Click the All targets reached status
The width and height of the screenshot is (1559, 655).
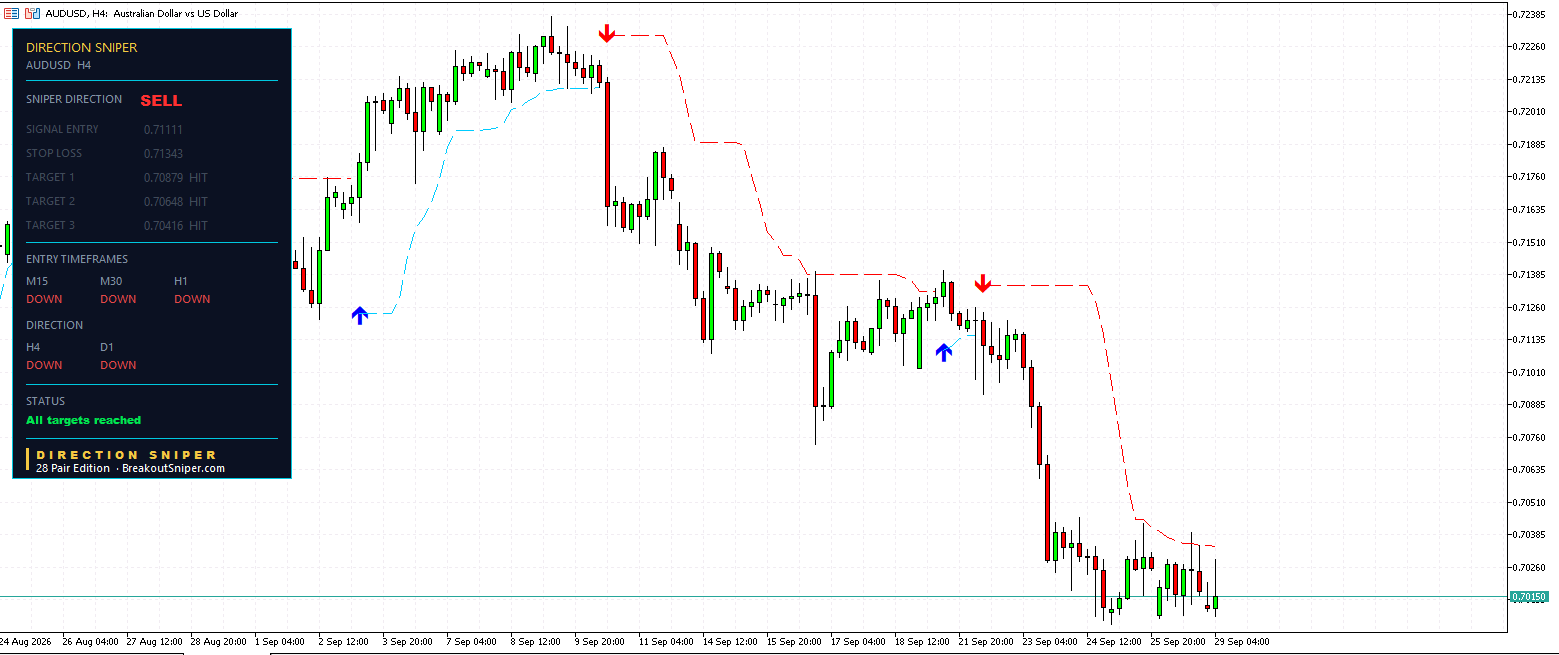click(84, 420)
